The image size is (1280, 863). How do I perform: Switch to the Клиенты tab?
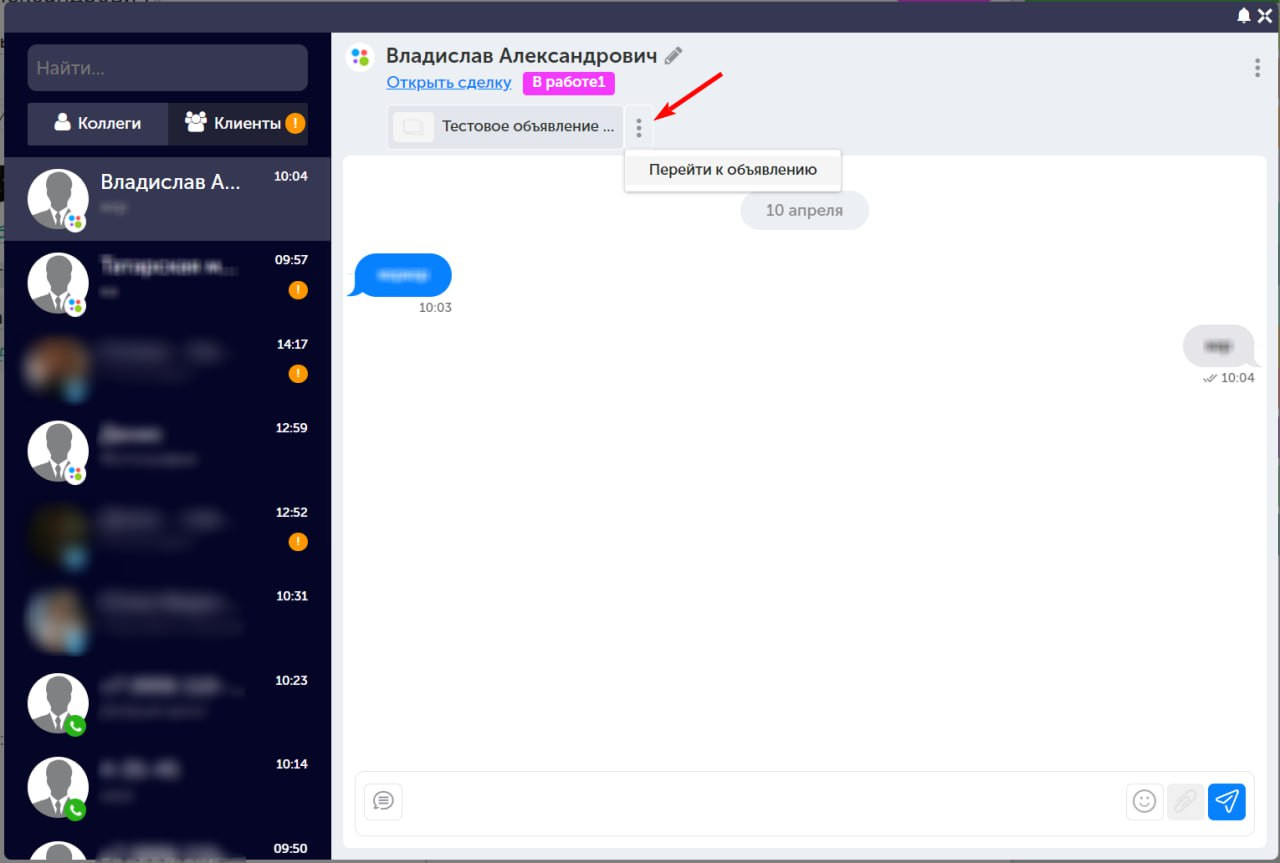pos(238,124)
